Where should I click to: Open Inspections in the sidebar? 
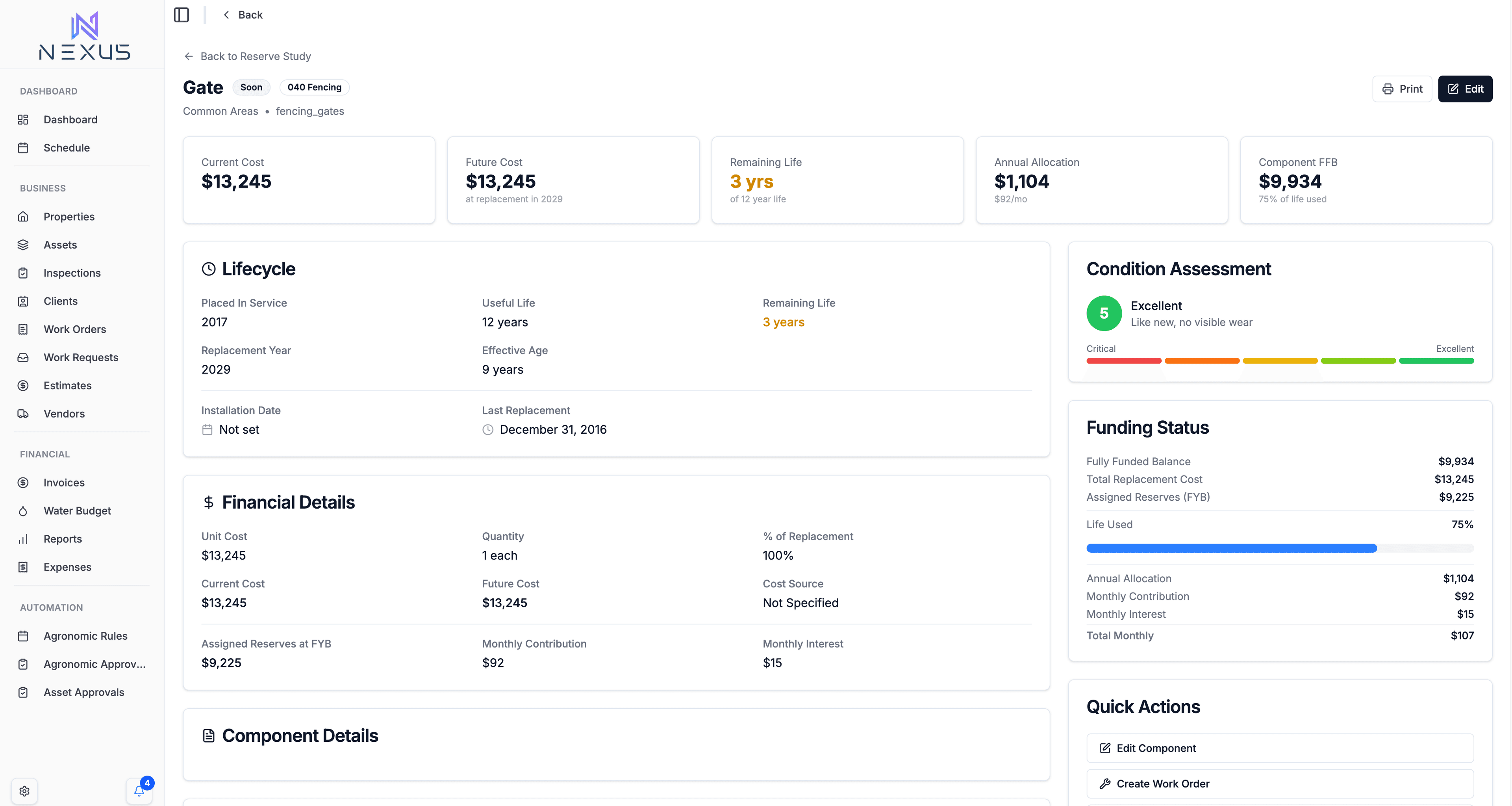(72, 273)
